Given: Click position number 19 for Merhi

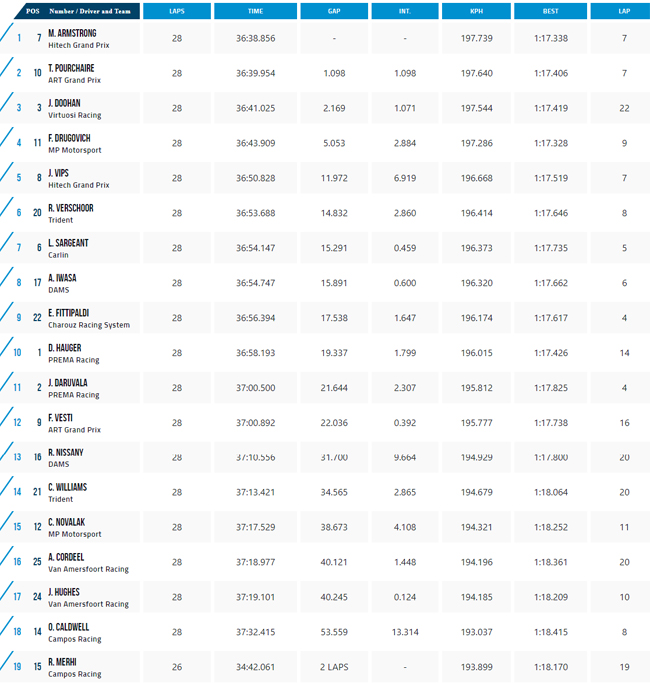Looking at the screenshot, I should [x=17, y=666].
